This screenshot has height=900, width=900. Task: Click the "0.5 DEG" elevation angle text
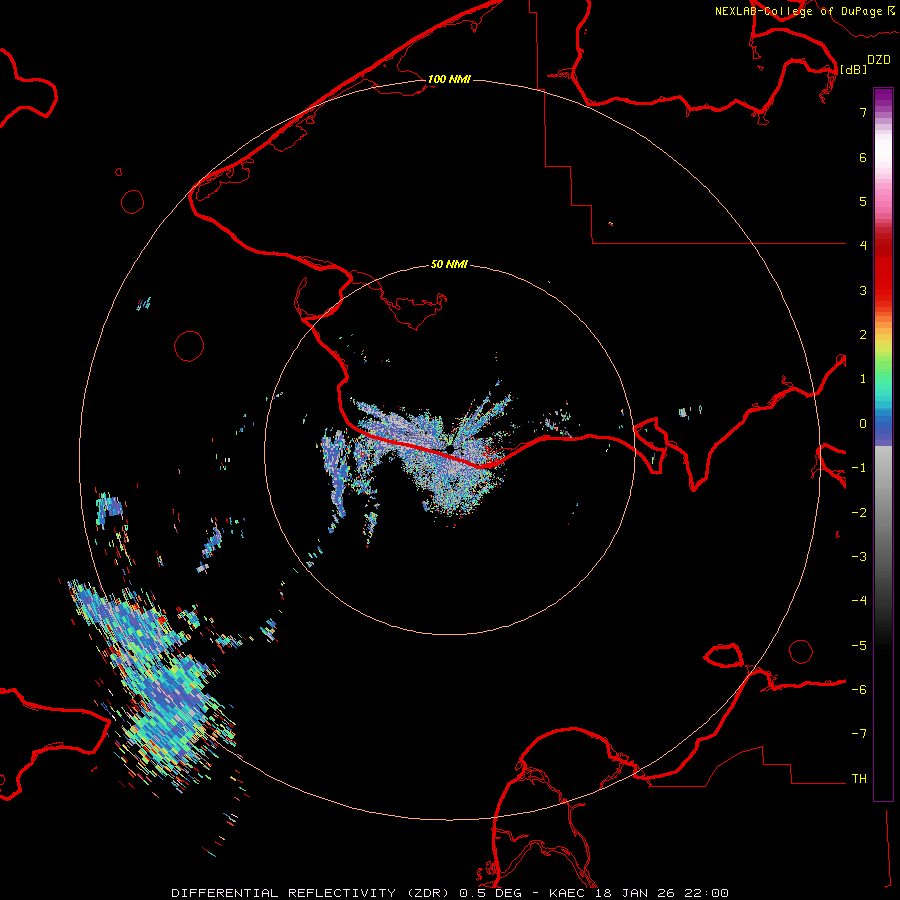[x=490, y=893]
